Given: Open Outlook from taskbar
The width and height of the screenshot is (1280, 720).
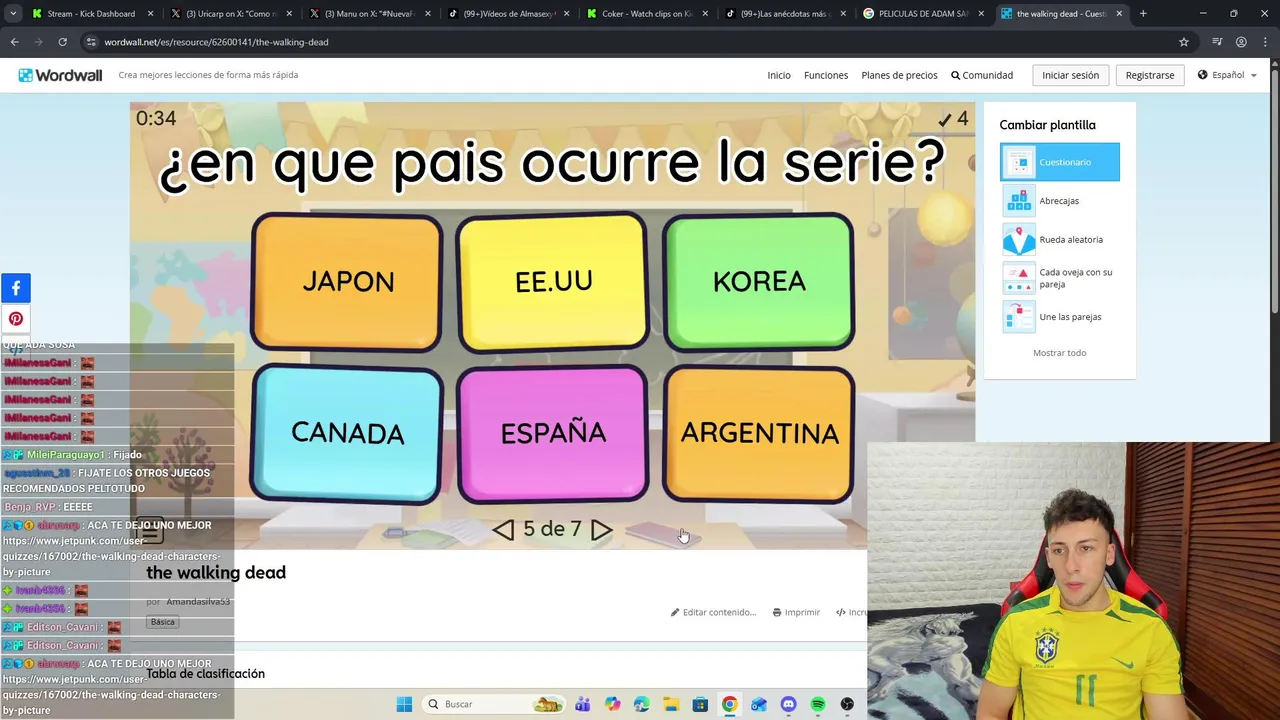Looking at the screenshot, I should (759, 704).
